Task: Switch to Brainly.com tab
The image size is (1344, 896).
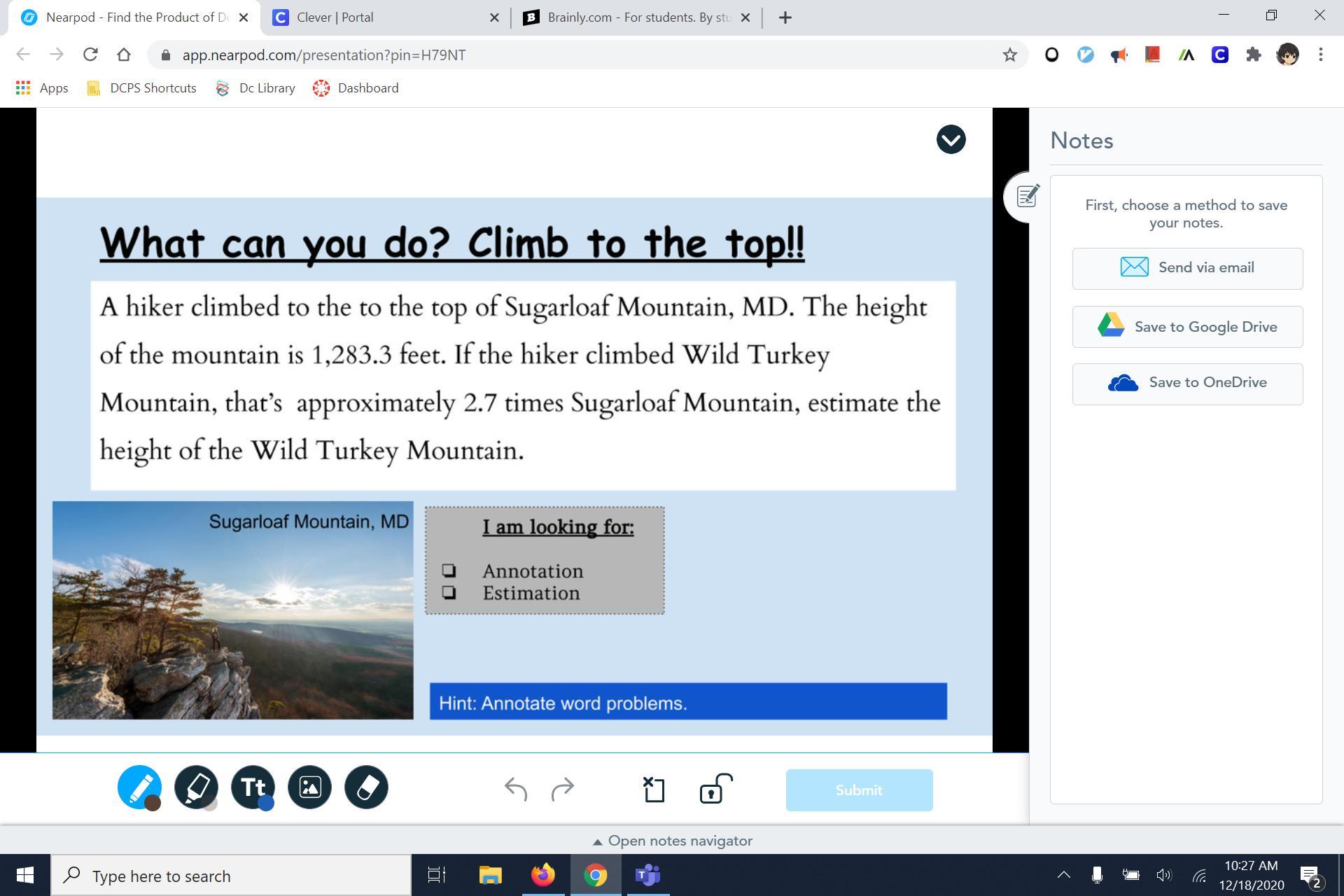Action: pos(630,17)
